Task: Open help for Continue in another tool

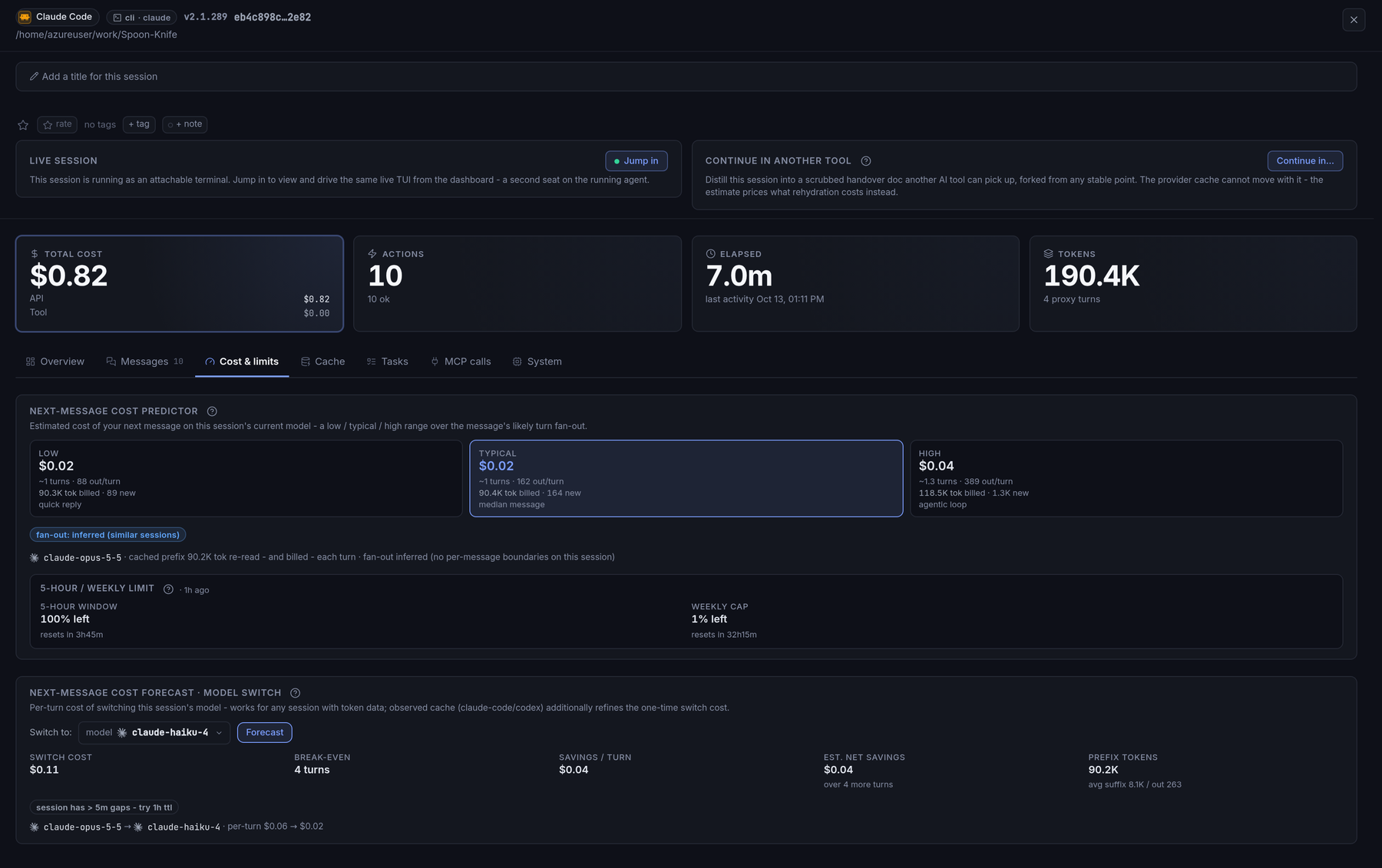Action: click(866, 161)
